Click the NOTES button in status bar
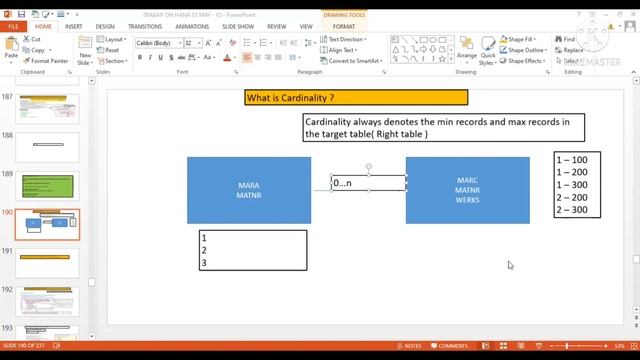640x360 pixels. tap(409, 346)
